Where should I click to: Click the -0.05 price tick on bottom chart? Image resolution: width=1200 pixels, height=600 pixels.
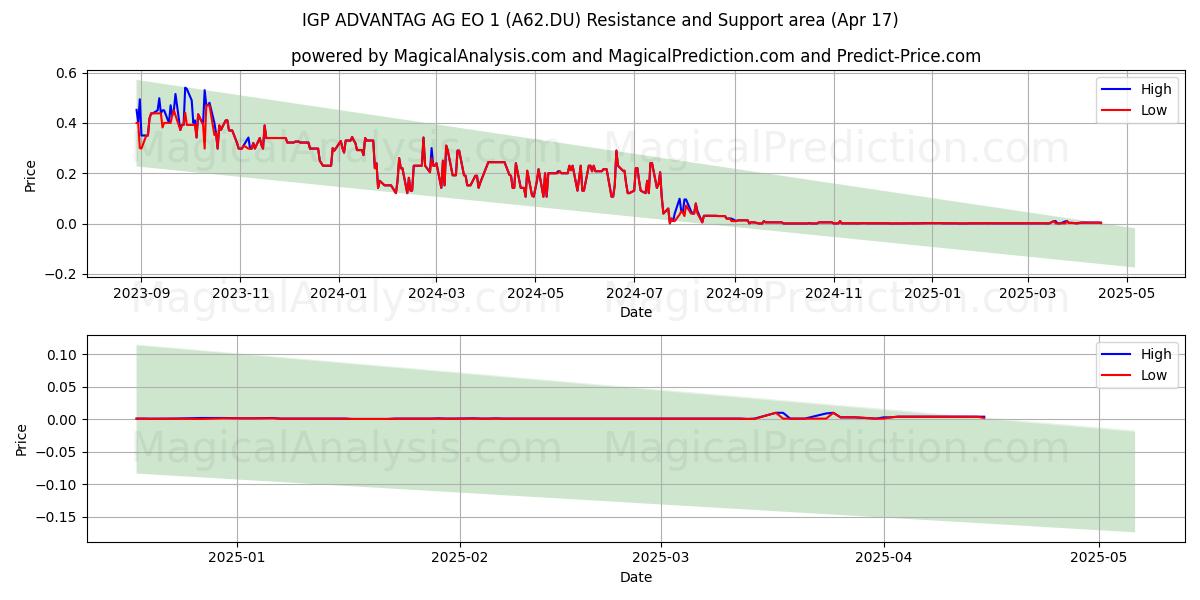coord(57,452)
